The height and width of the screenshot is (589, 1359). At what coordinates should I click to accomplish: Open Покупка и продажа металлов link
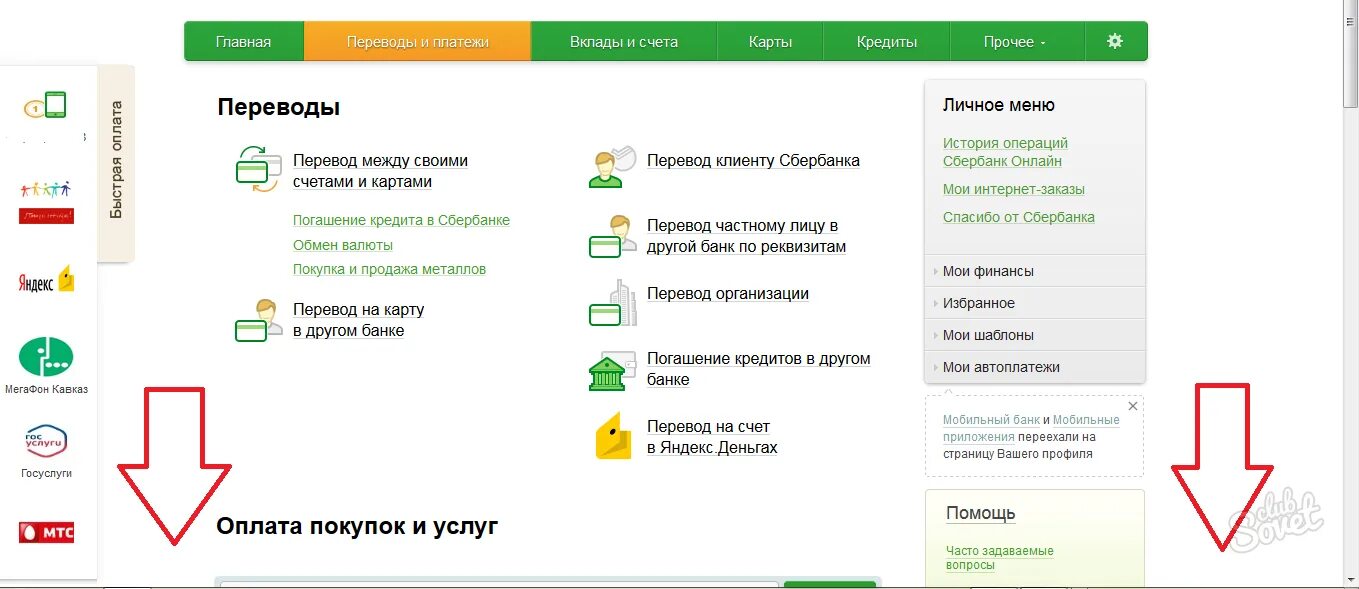389,269
